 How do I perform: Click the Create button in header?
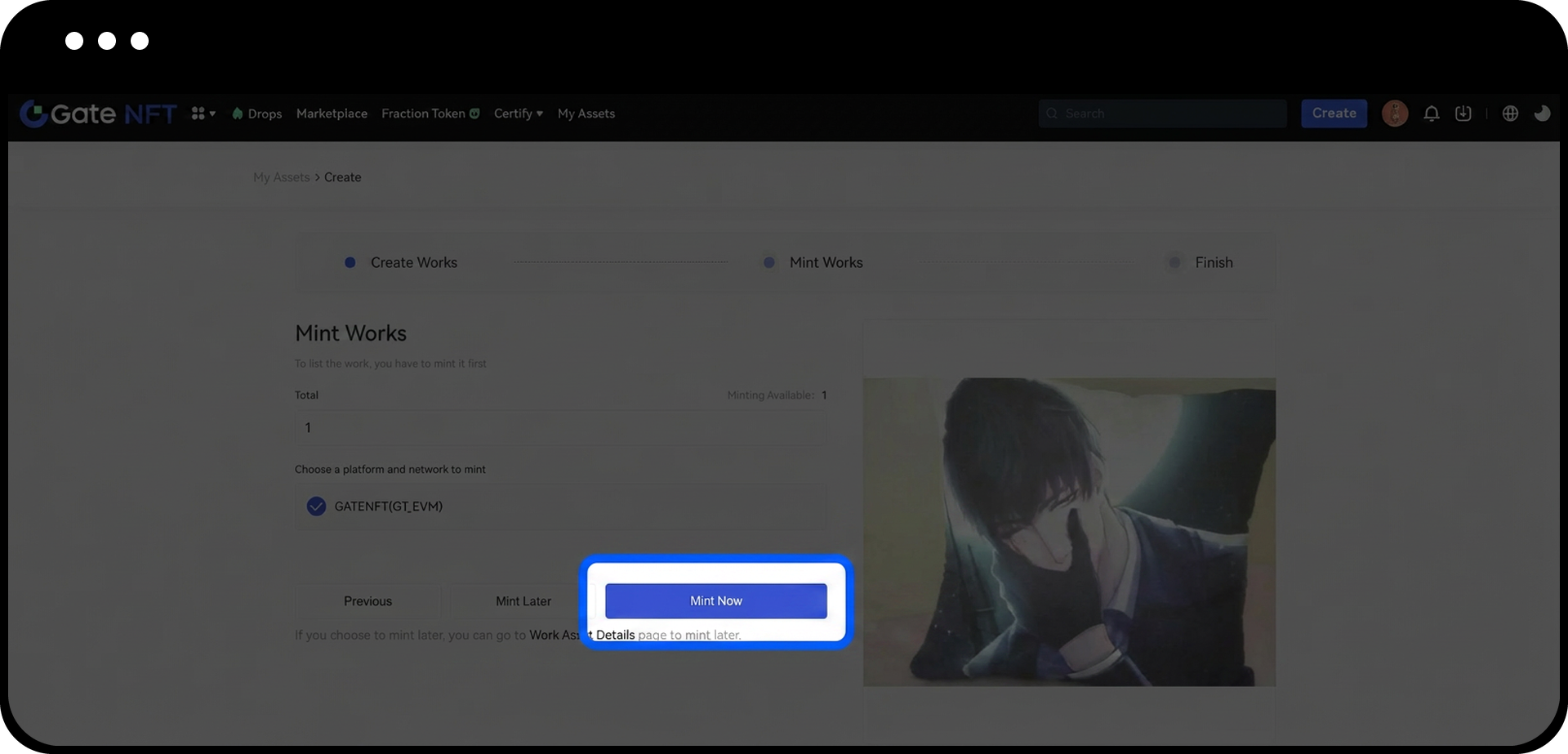click(x=1334, y=114)
